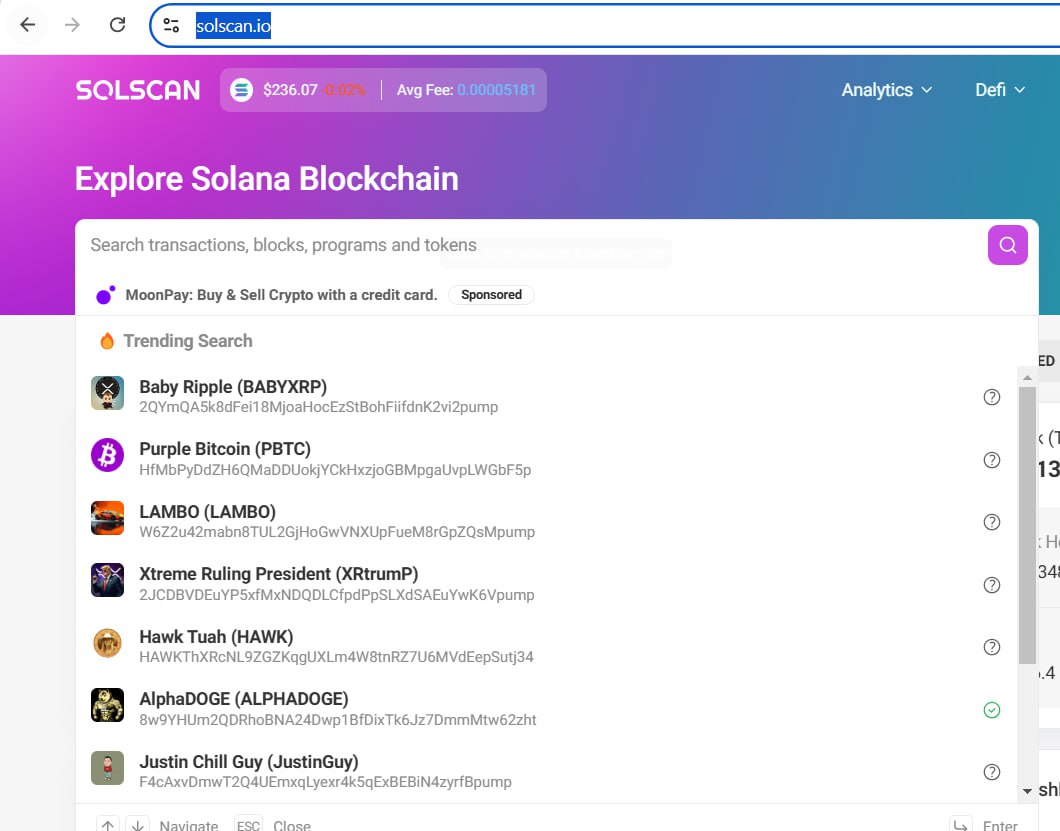
Task: Click the XRtrumP token thumbnail
Action: [x=107, y=580]
